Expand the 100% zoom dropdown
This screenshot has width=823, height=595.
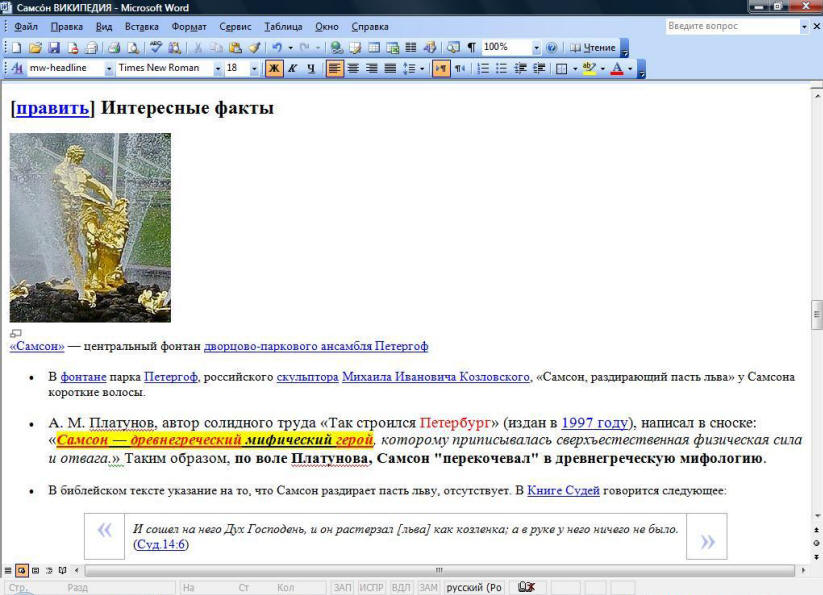pos(536,48)
